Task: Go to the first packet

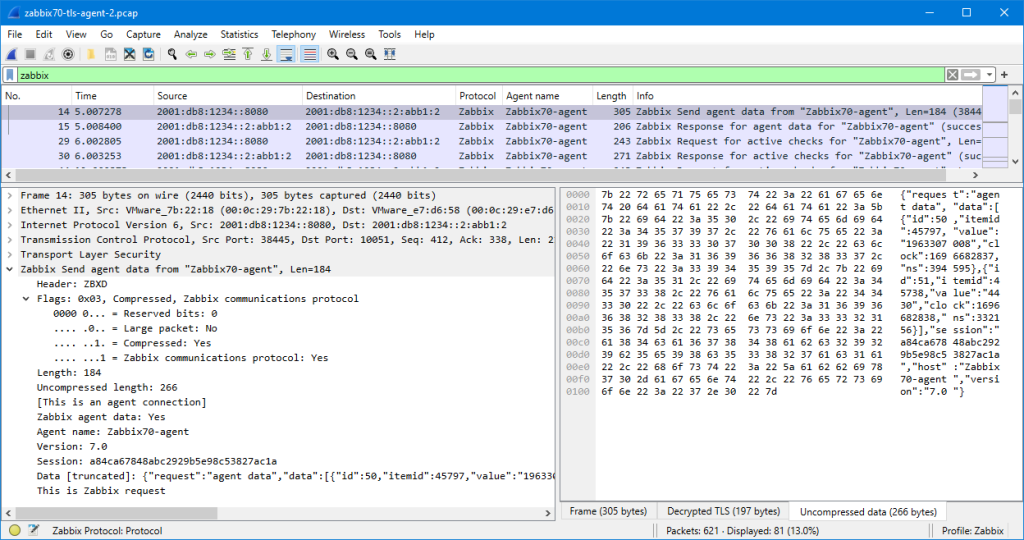Action: 248,54
